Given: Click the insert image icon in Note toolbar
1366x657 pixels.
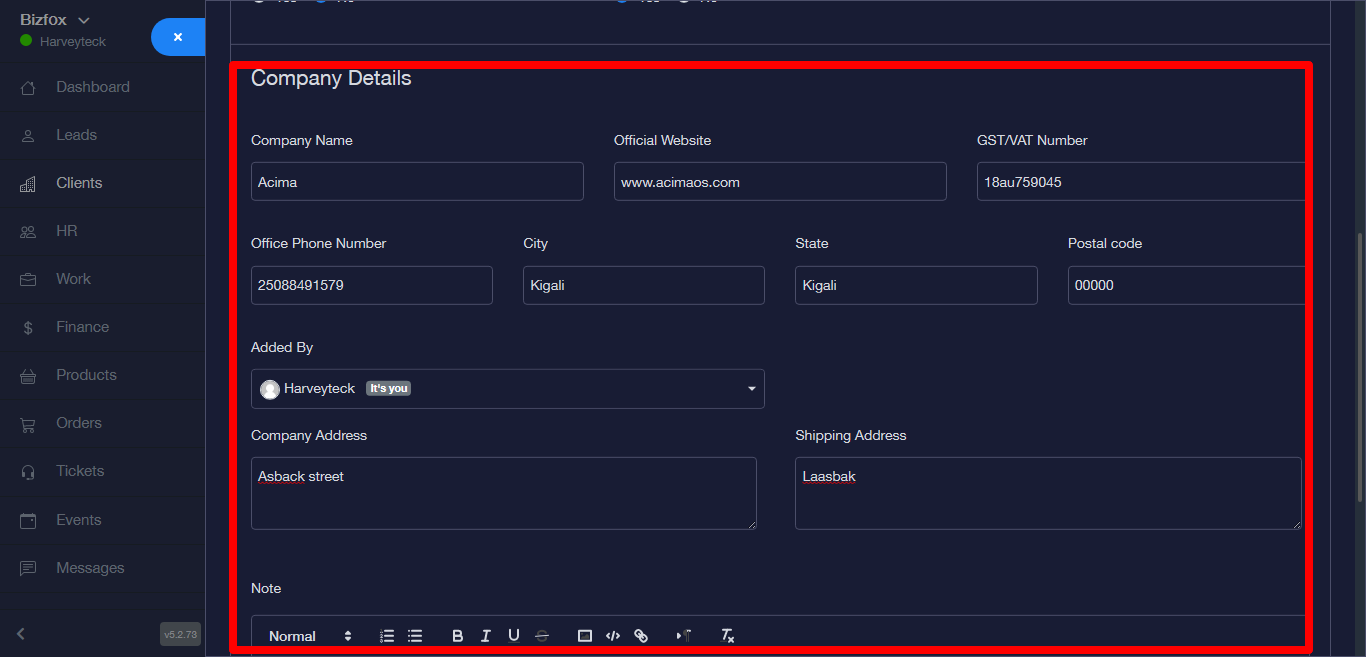Looking at the screenshot, I should click(585, 636).
